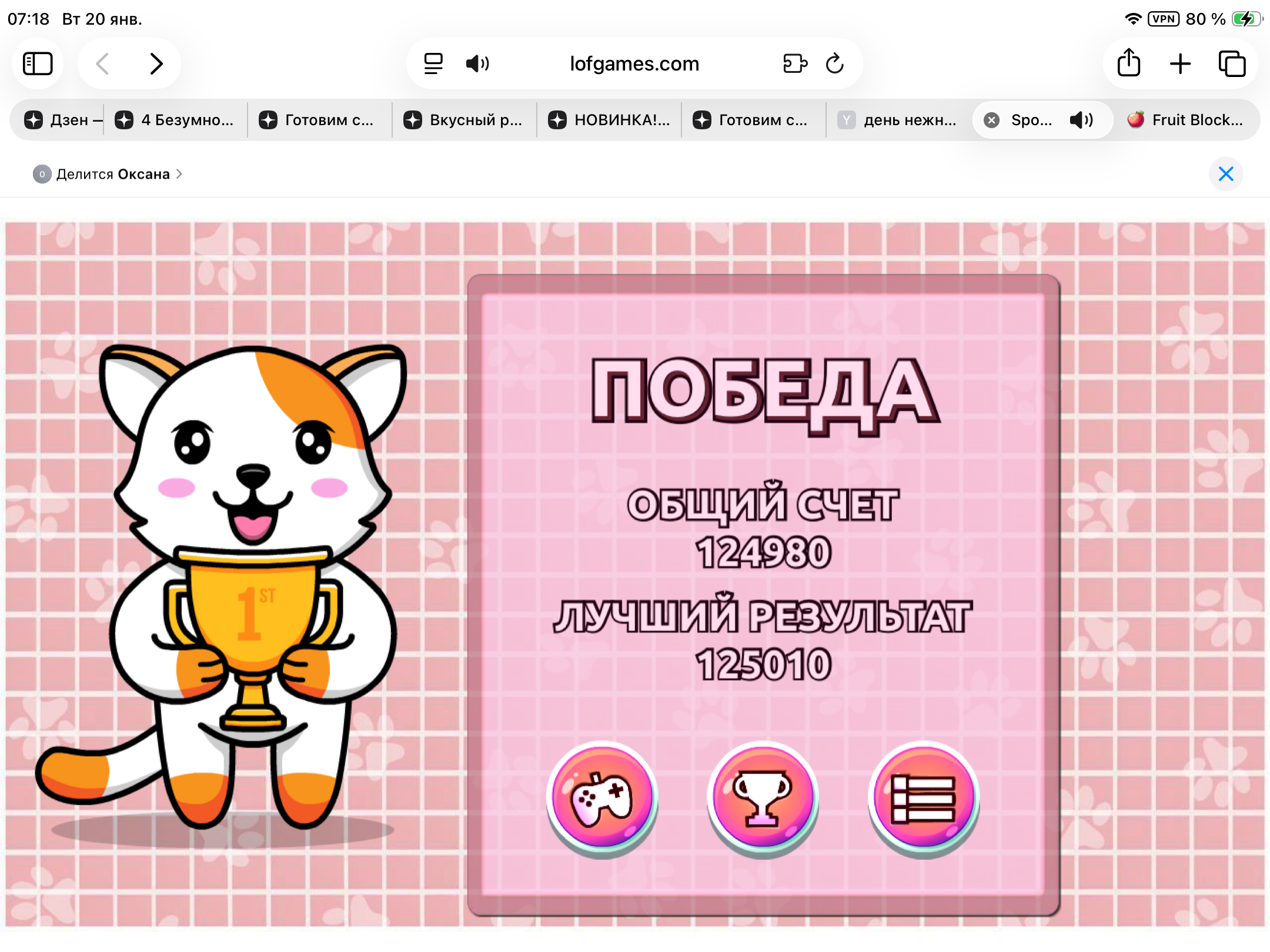Open the forward navigation arrow
The height and width of the screenshot is (952, 1270).
155,63
